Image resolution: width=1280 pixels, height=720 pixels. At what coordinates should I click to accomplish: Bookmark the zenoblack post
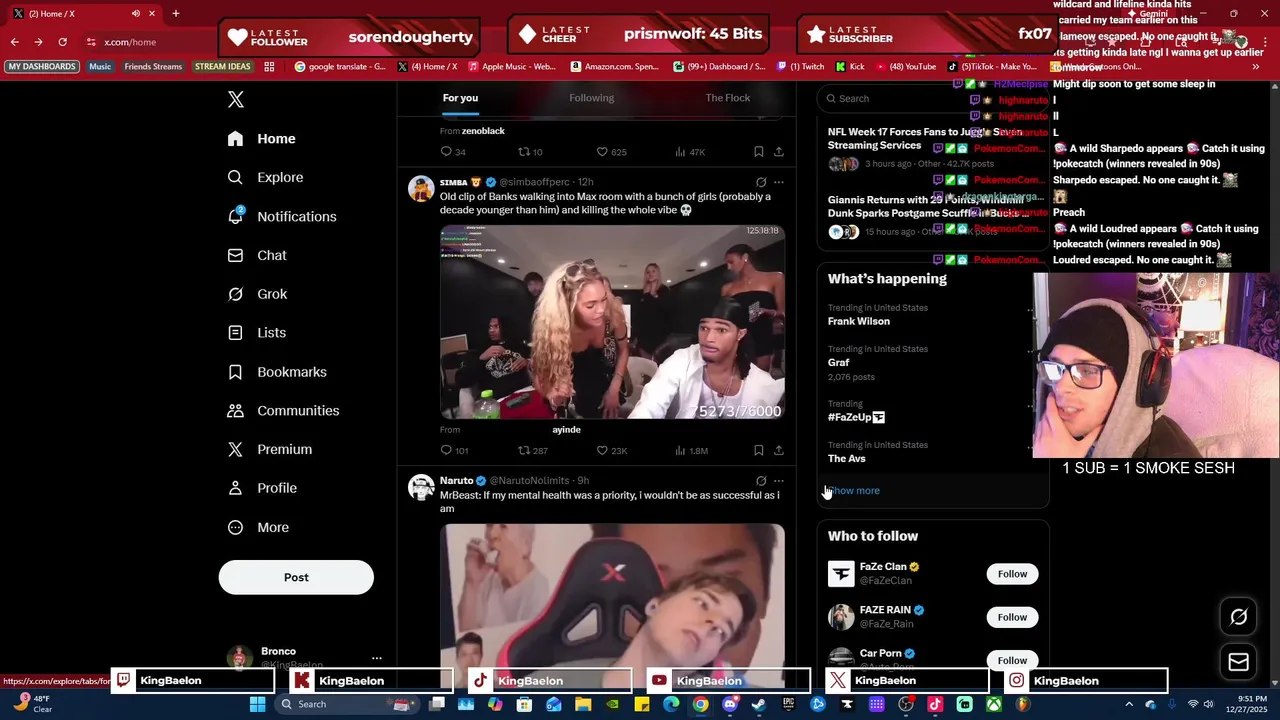(759, 152)
